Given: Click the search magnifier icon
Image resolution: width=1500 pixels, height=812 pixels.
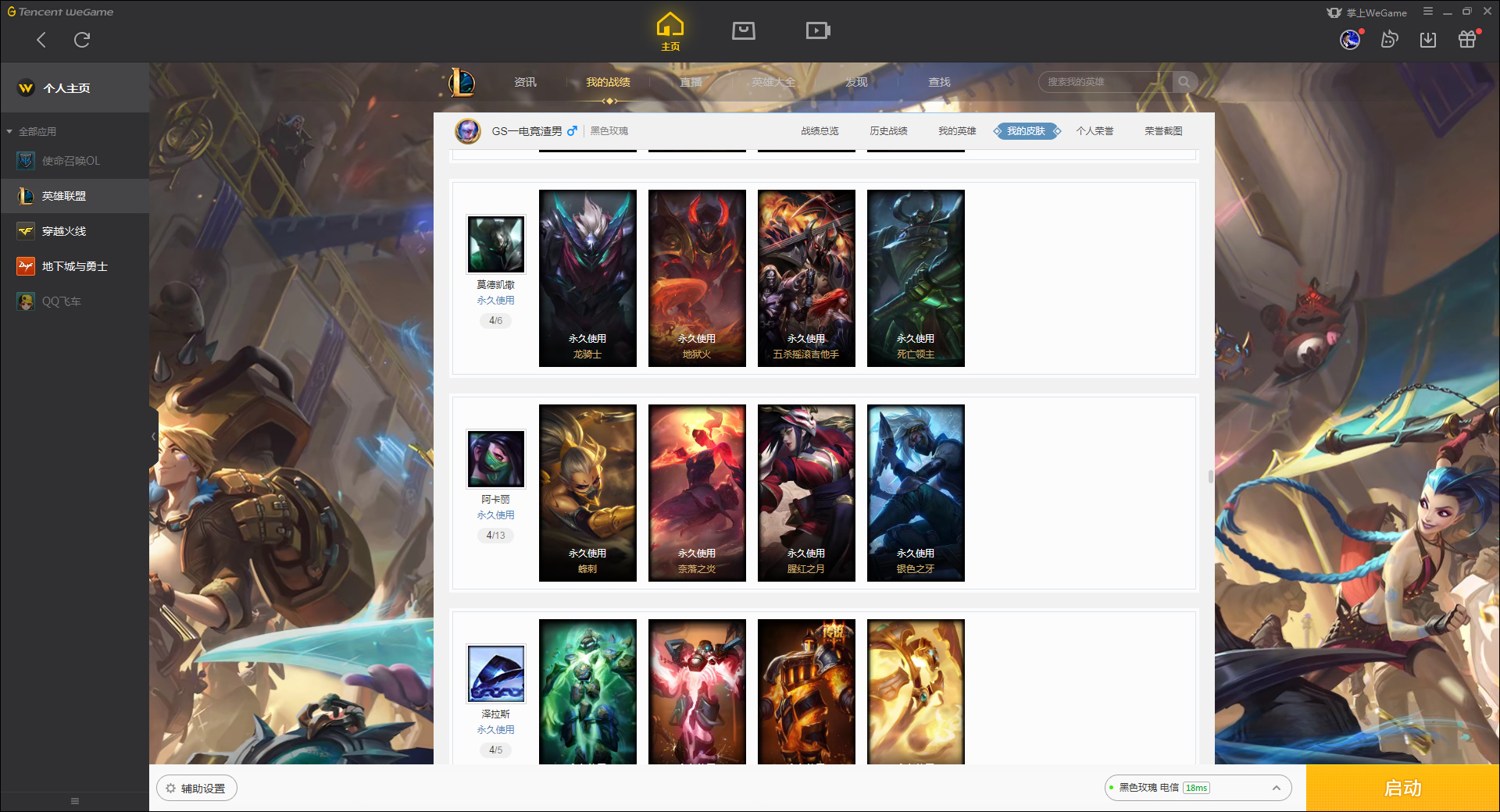Looking at the screenshot, I should [x=1184, y=82].
